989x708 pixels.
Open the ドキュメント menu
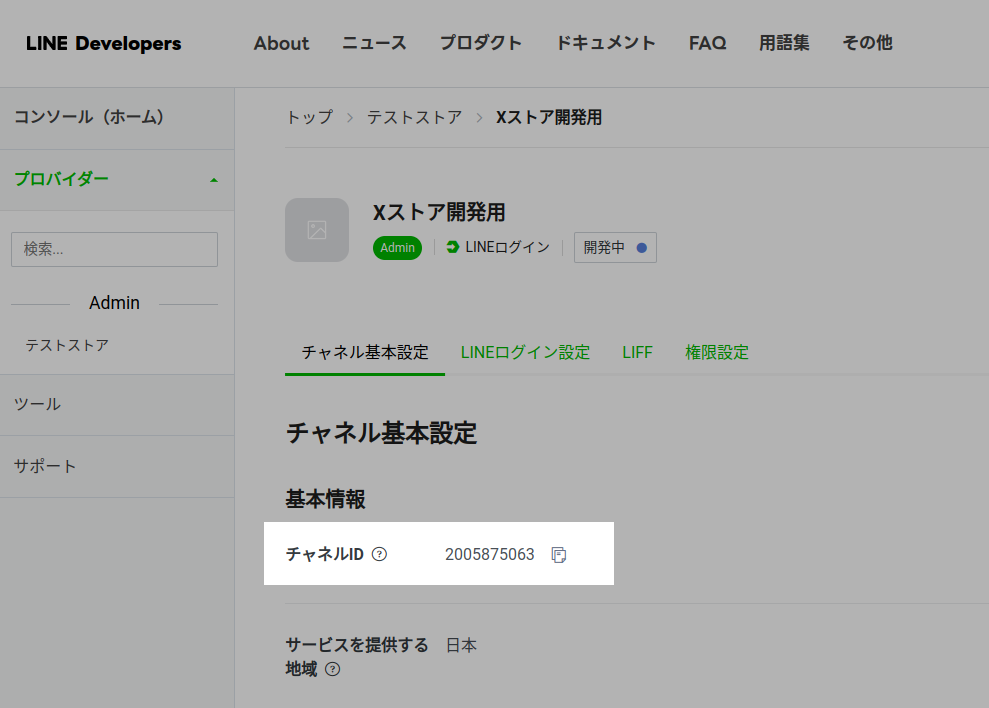[606, 43]
